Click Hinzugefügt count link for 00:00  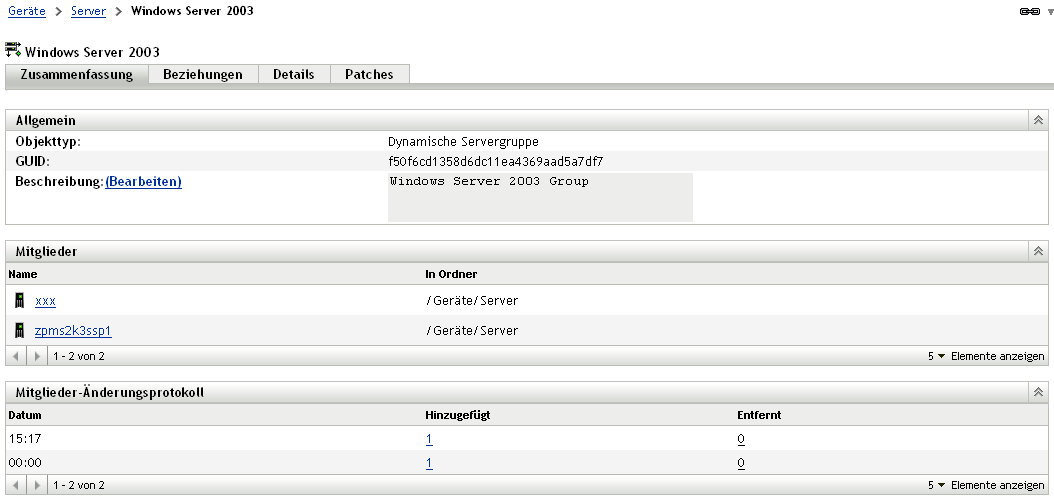(x=429, y=463)
